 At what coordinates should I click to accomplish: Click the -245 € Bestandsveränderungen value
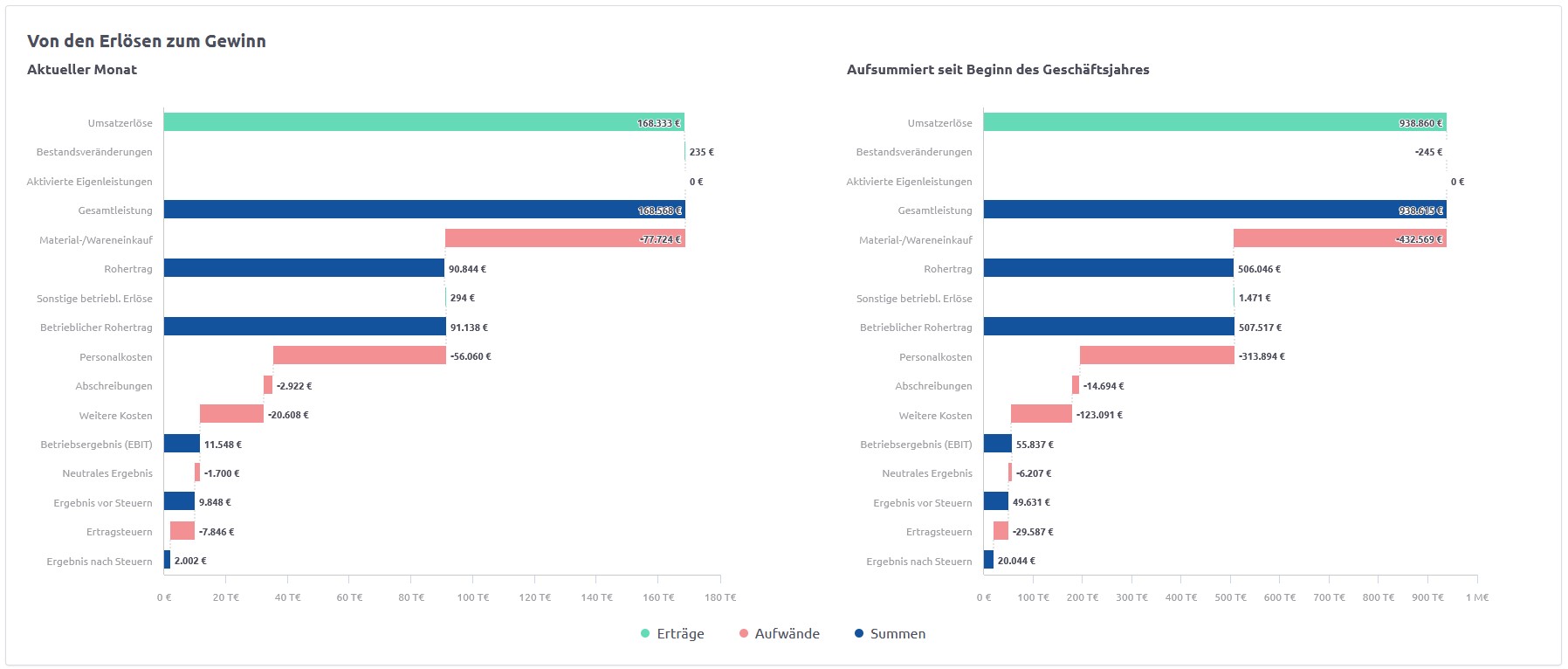(x=1428, y=152)
